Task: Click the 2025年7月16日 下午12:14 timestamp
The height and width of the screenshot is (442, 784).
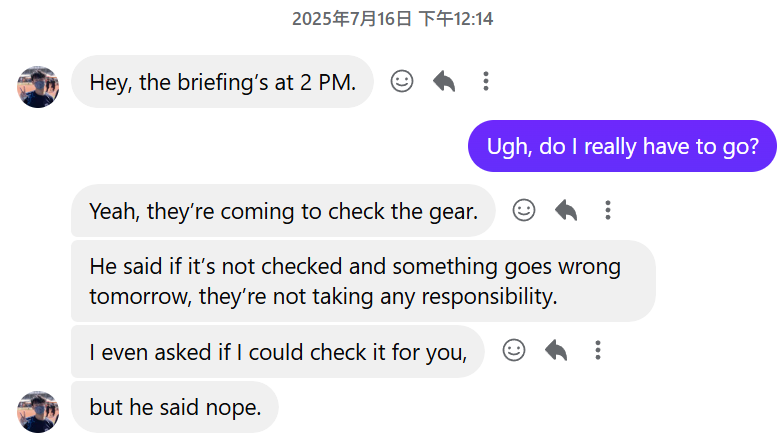Action: 392,19
